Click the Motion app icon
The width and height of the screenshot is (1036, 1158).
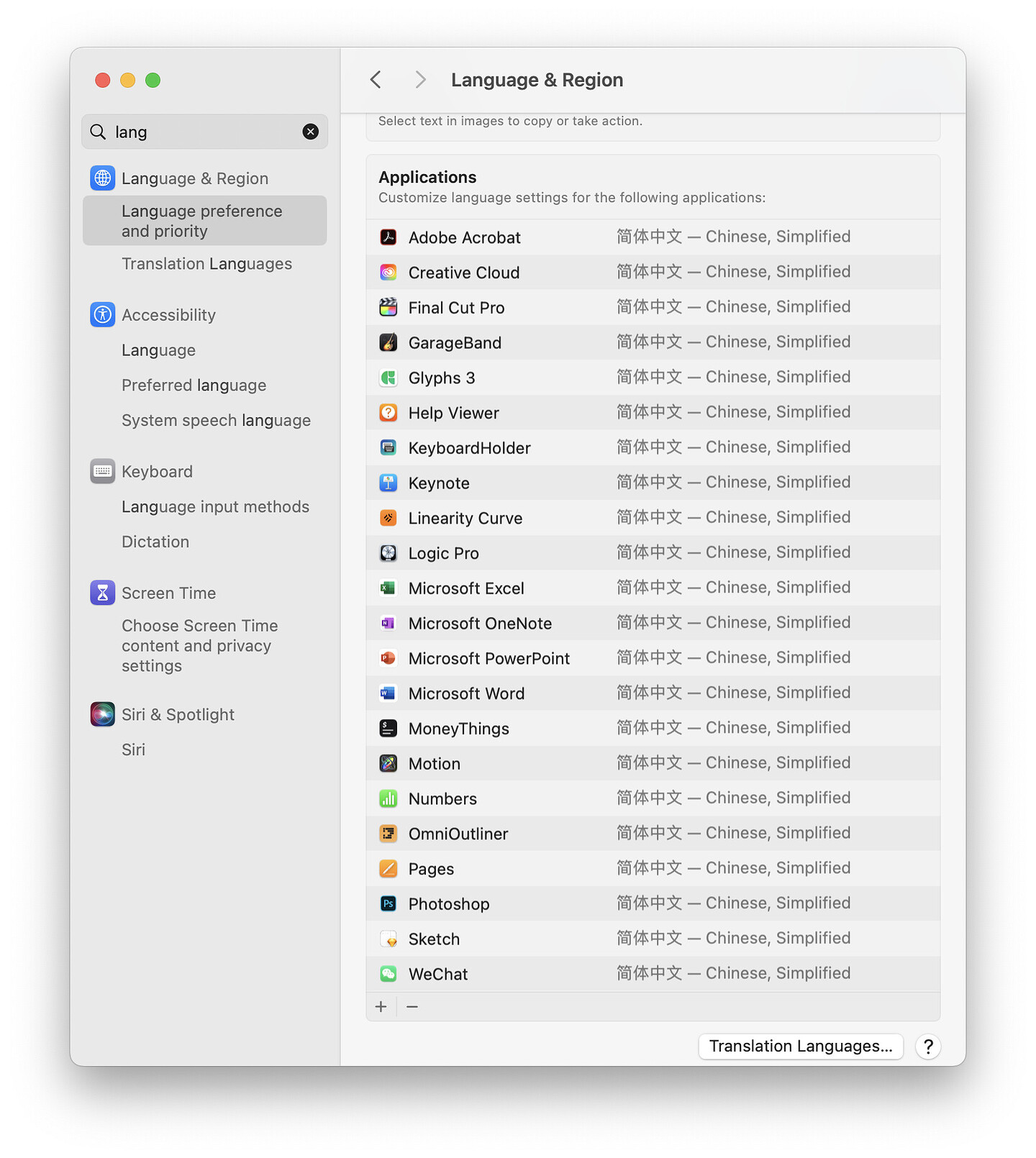(388, 763)
